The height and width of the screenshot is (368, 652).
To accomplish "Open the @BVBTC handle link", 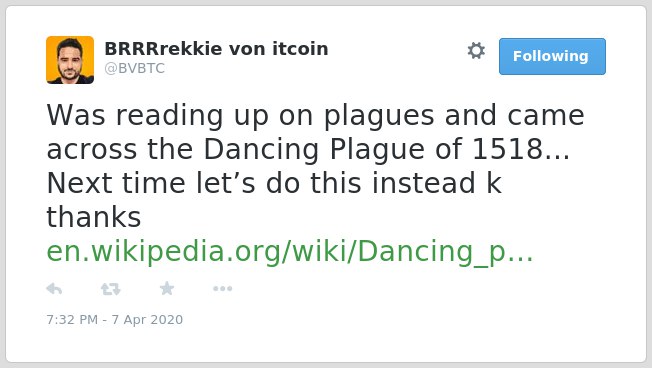I will pos(135,68).
